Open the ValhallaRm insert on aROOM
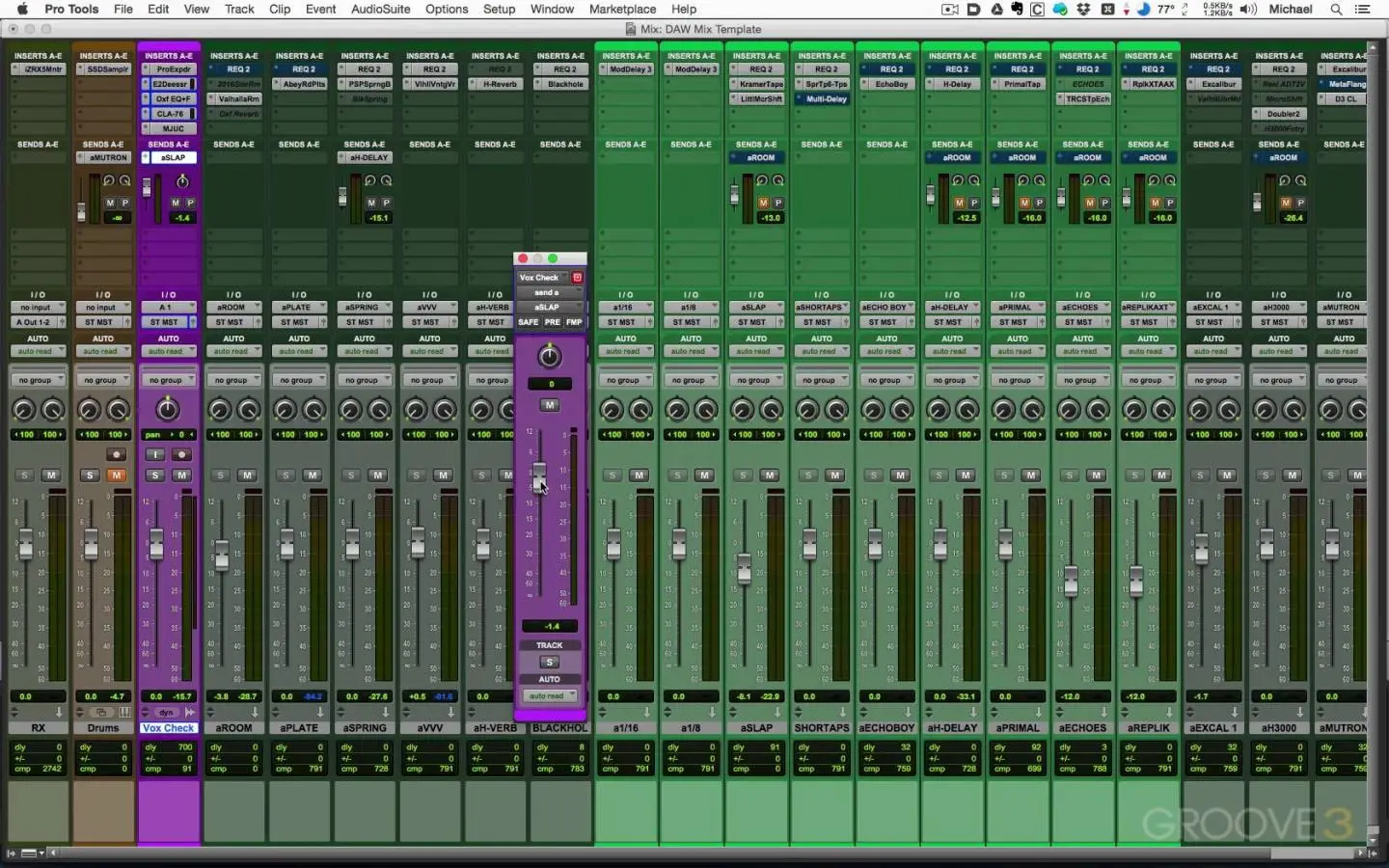The width and height of the screenshot is (1389, 868). (238, 98)
